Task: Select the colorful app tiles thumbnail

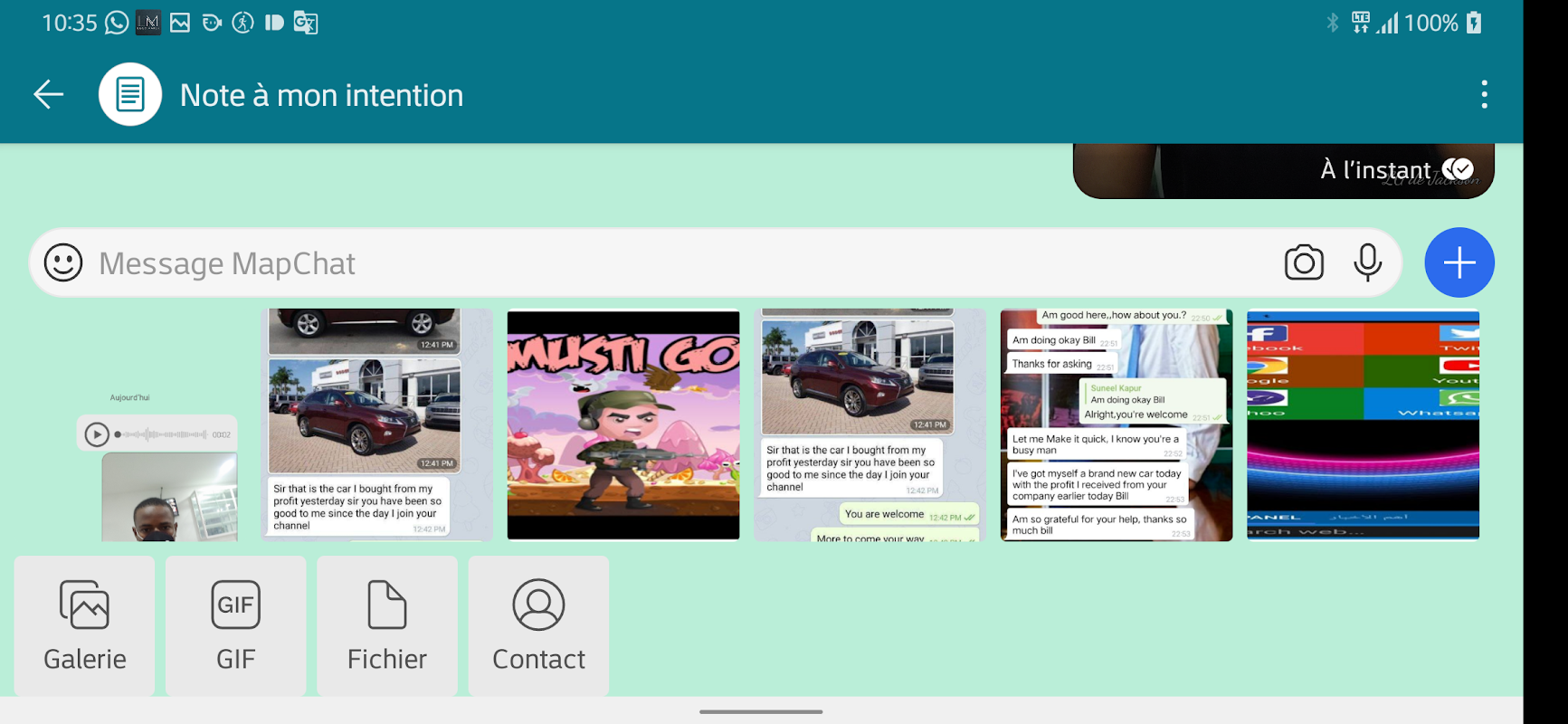Action: [x=1364, y=425]
